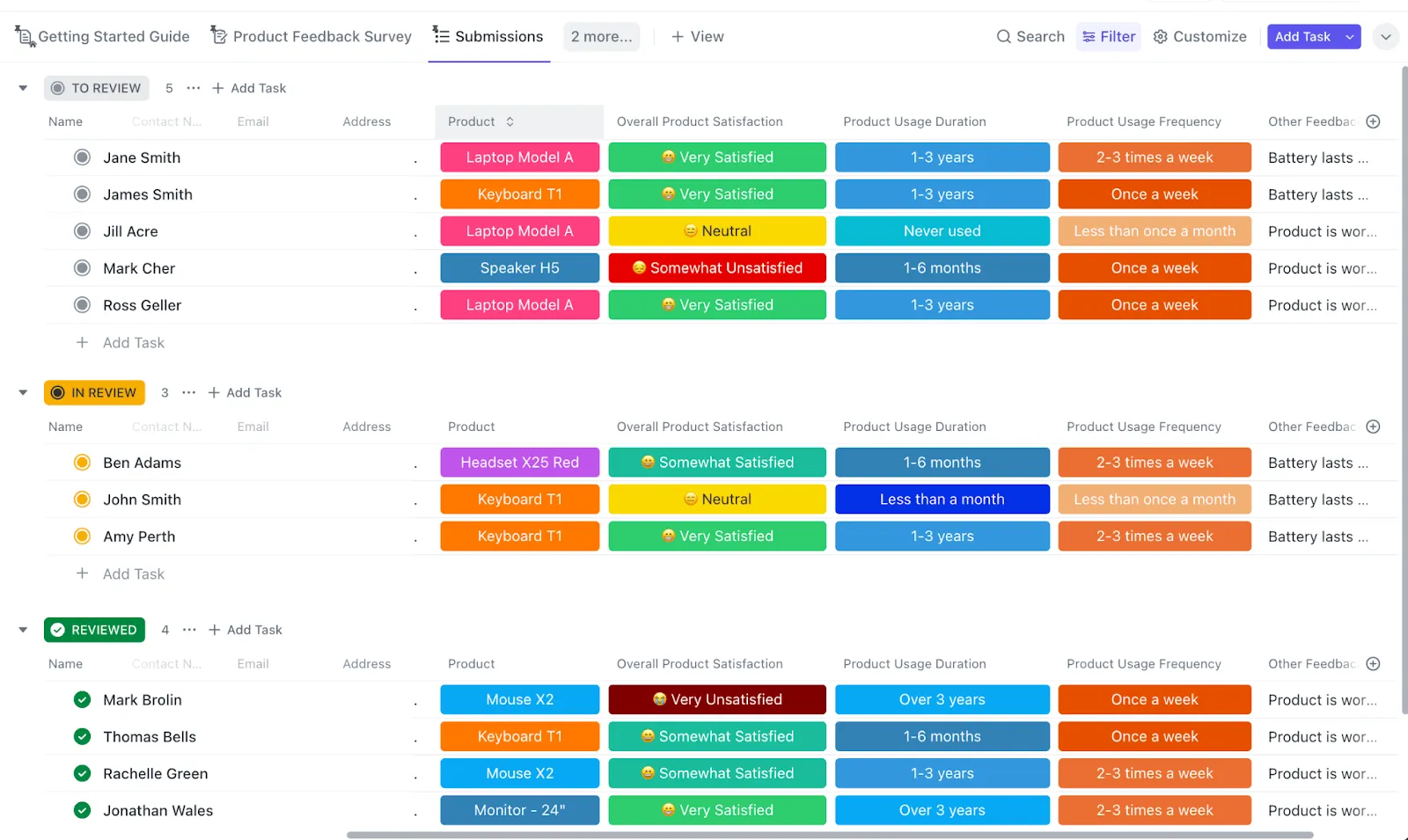Change Mark Cher's Somewhat Unsatisfied rating

coord(717,268)
